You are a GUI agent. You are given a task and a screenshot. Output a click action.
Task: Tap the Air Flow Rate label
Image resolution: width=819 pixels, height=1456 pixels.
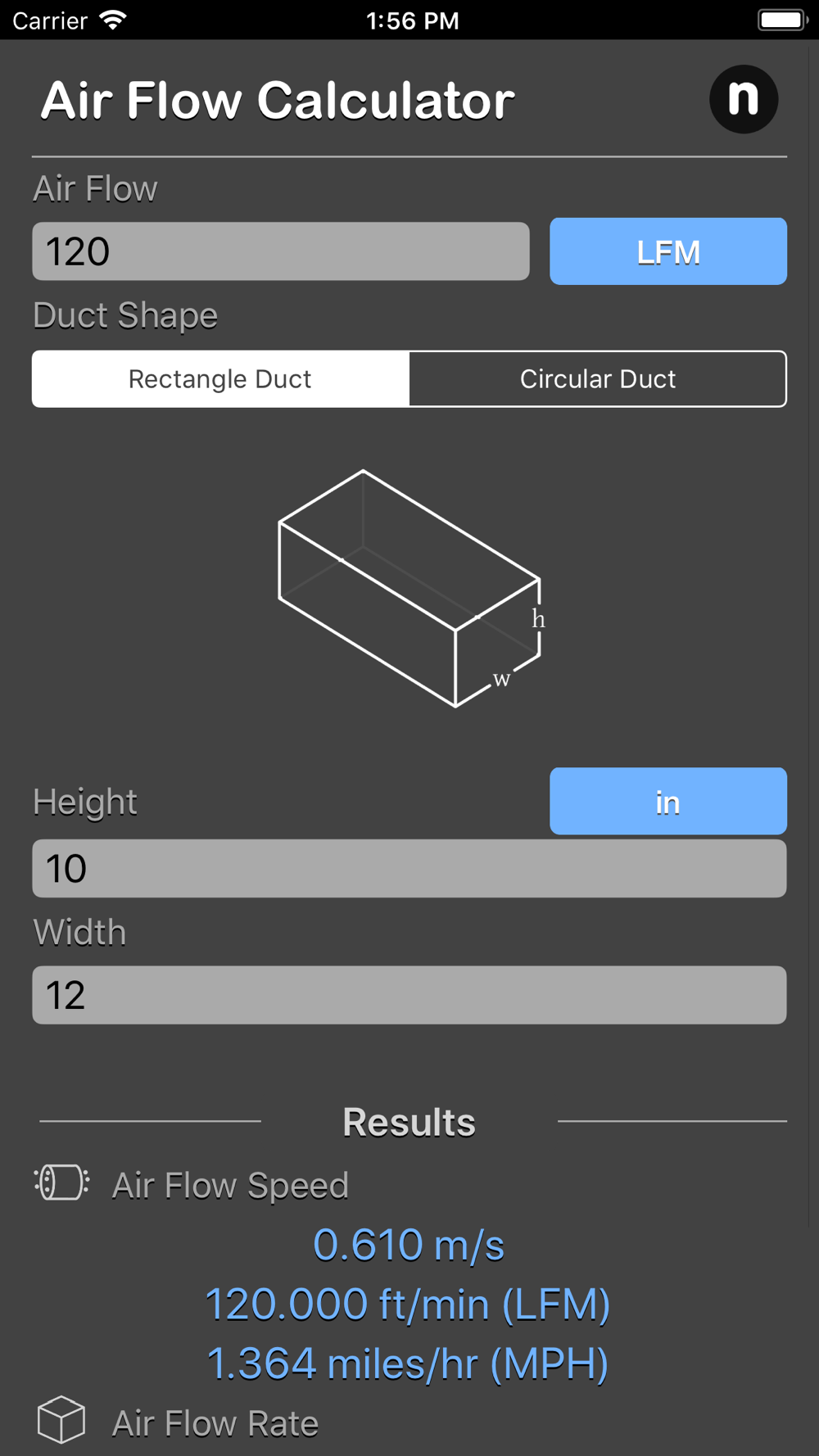(x=215, y=1423)
